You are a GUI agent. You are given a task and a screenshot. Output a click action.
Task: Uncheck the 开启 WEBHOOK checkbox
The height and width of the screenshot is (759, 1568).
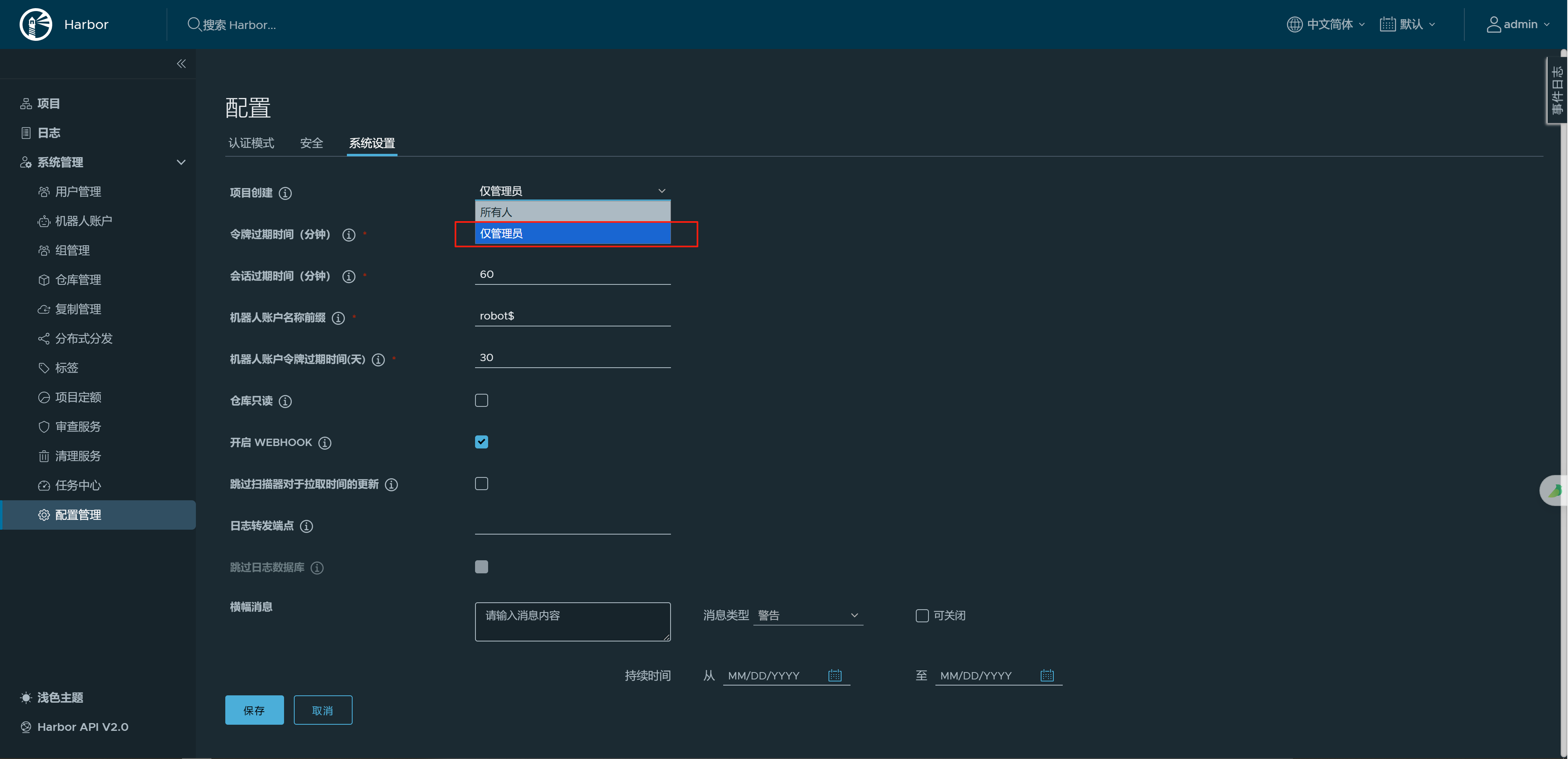(482, 442)
